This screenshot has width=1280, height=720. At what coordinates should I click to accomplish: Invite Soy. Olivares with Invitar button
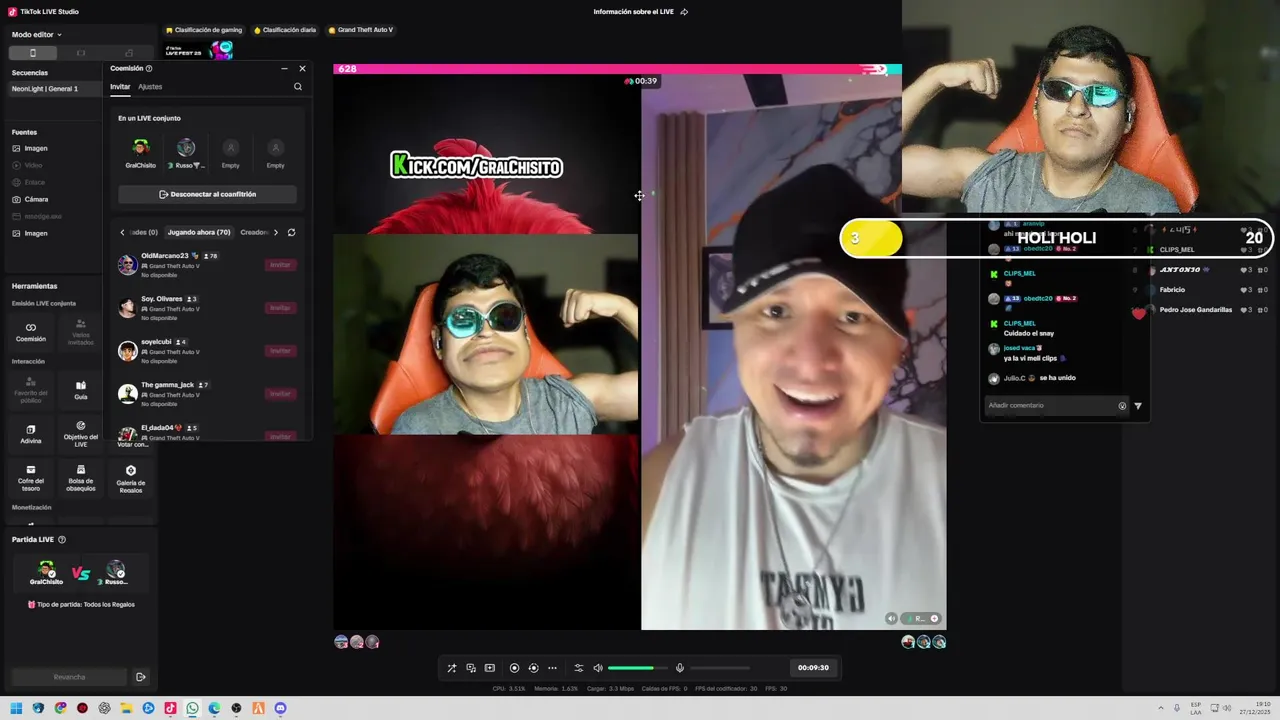click(281, 308)
